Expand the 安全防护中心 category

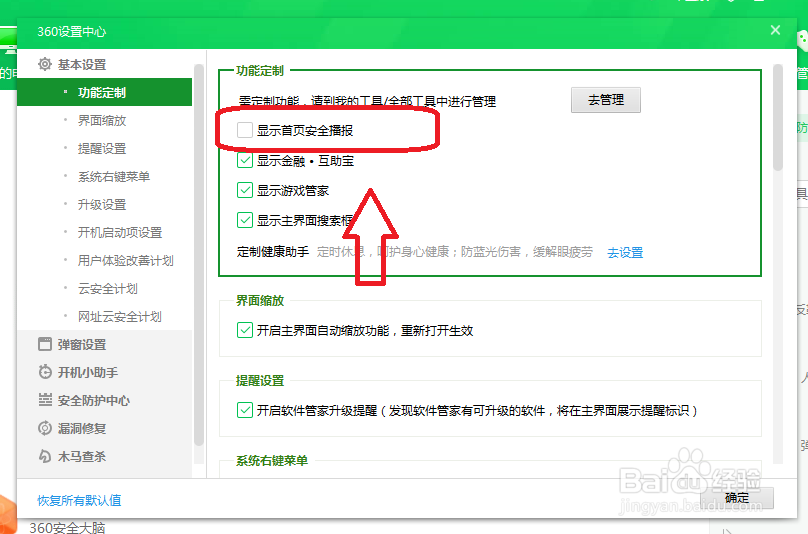coord(94,400)
